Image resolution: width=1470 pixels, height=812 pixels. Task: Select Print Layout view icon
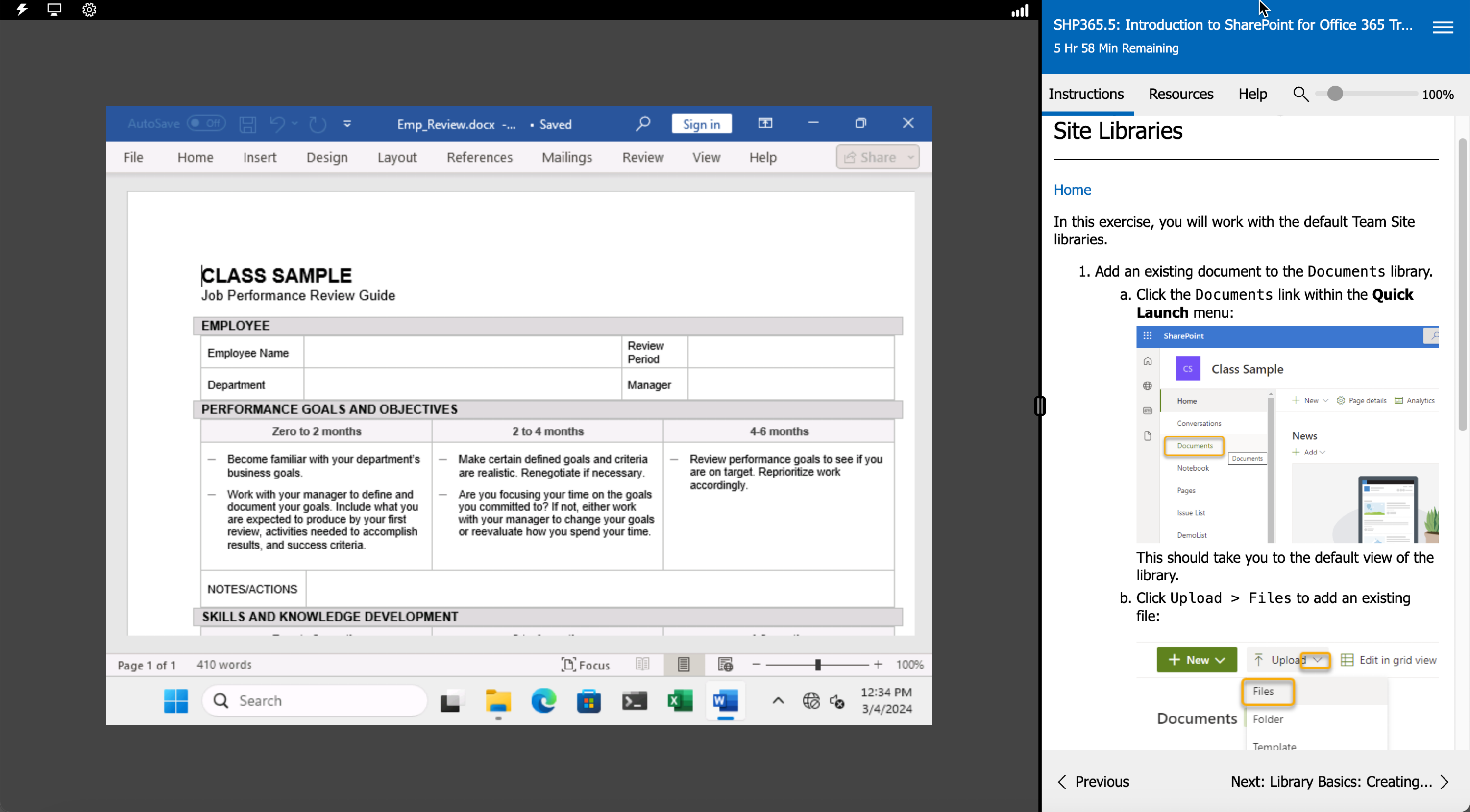(683, 664)
